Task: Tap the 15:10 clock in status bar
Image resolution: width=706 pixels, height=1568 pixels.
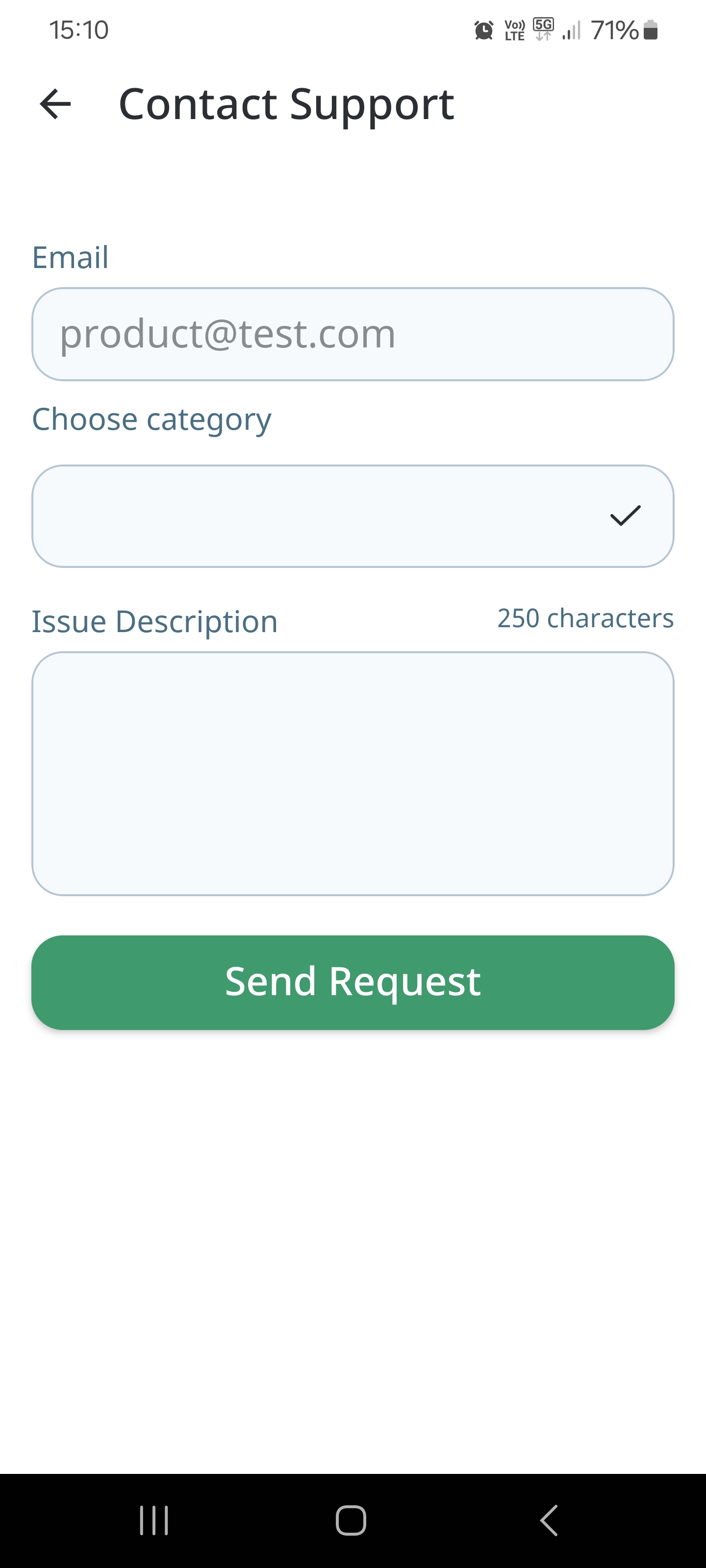Action: click(x=79, y=30)
